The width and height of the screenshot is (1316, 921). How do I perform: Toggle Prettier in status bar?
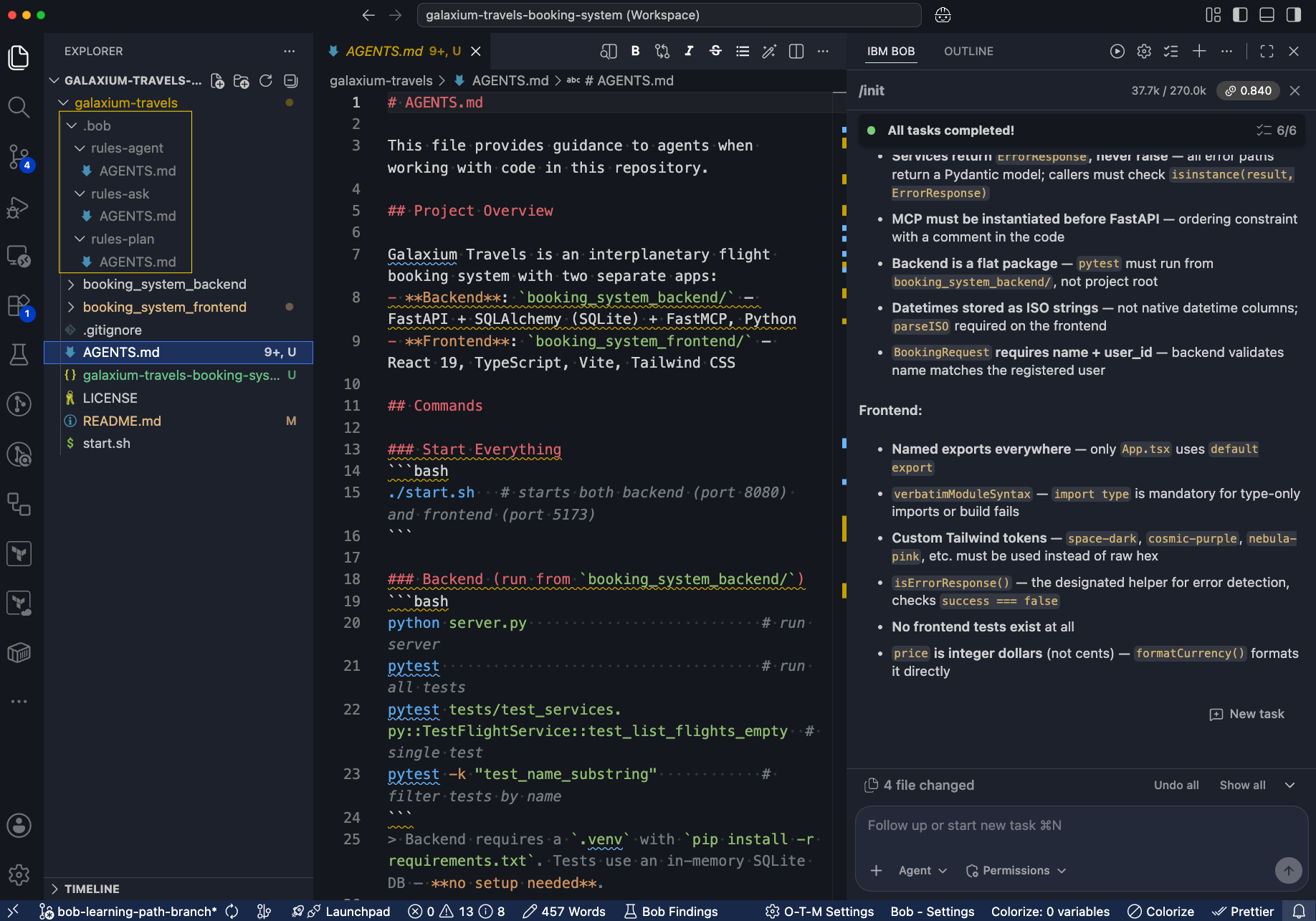point(1243,911)
